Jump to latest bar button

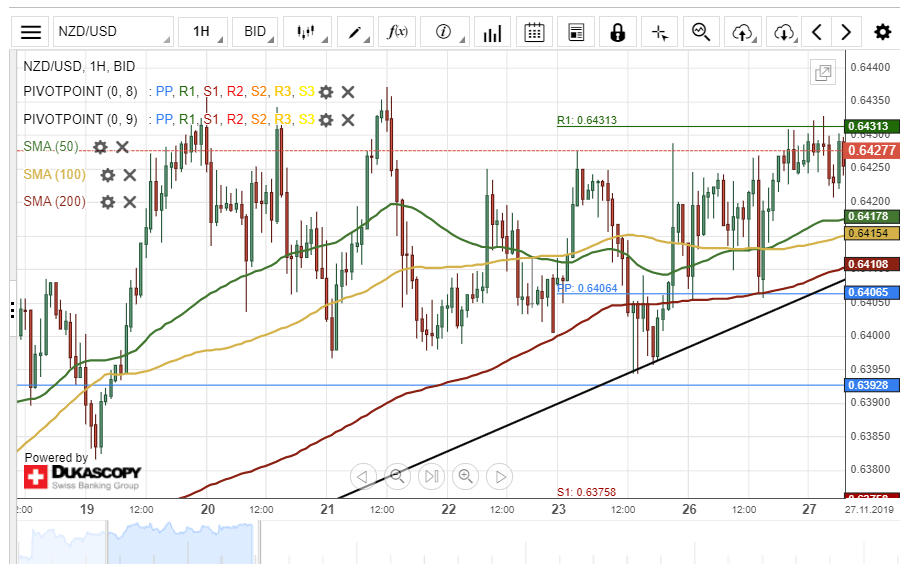(x=431, y=476)
